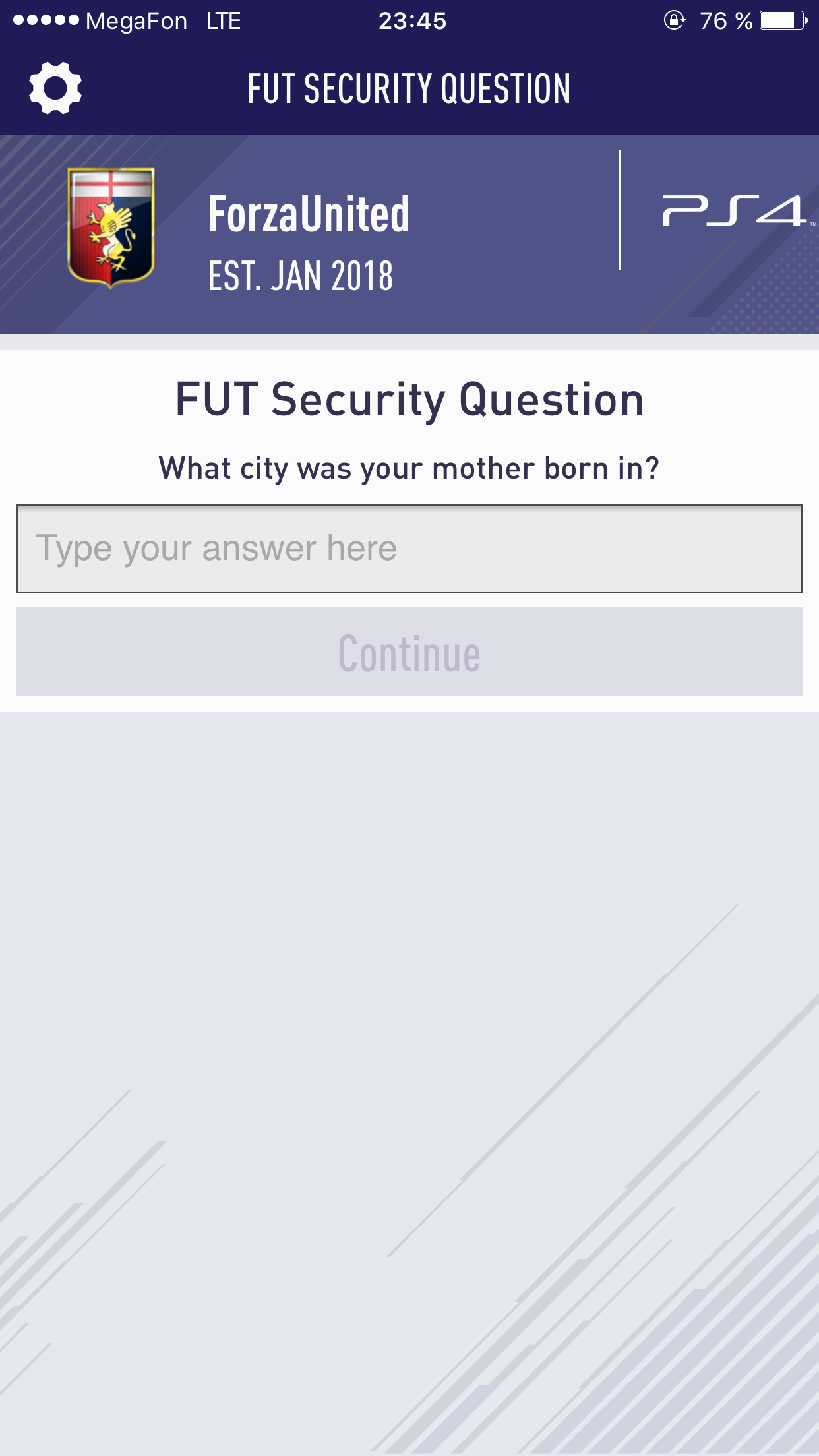The height and width of the screenshot is (1456, 819).
Task: Tap the rotation lock status icon
Action: [x=674, y=20]
